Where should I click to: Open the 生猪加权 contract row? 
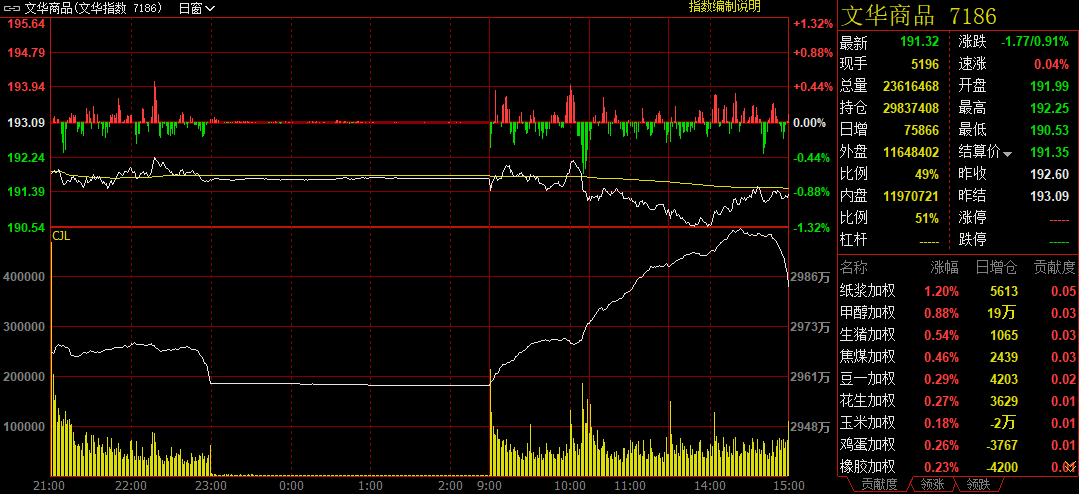(867, 335)
